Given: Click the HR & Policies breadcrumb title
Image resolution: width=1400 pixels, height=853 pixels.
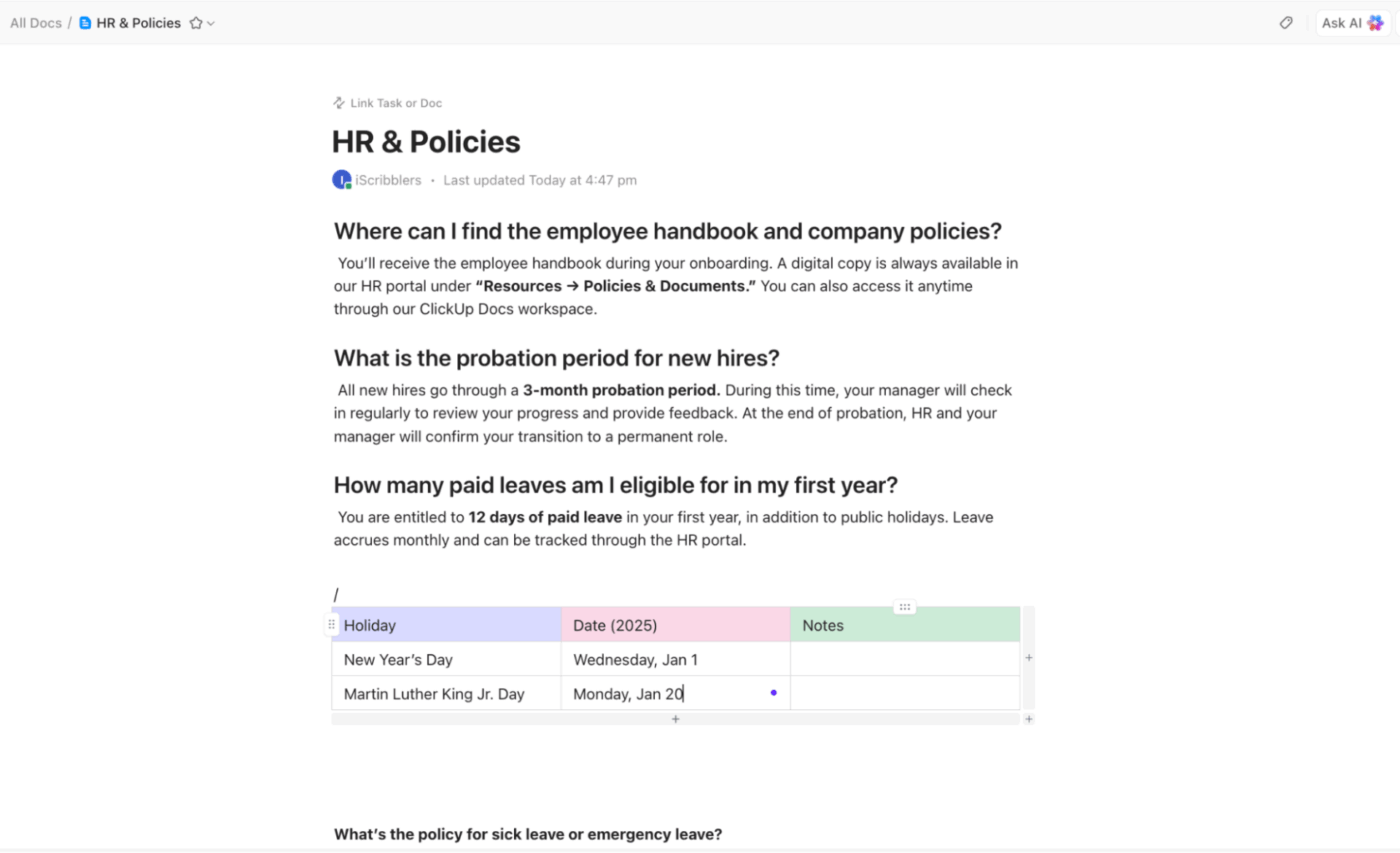Looking at the screenshot, I should pos(139,23).
